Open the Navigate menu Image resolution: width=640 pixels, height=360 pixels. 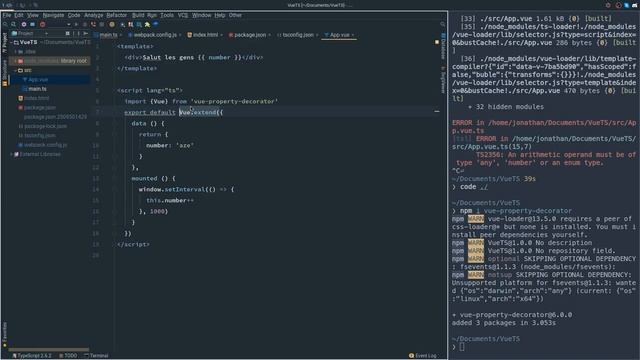point(53,15)
